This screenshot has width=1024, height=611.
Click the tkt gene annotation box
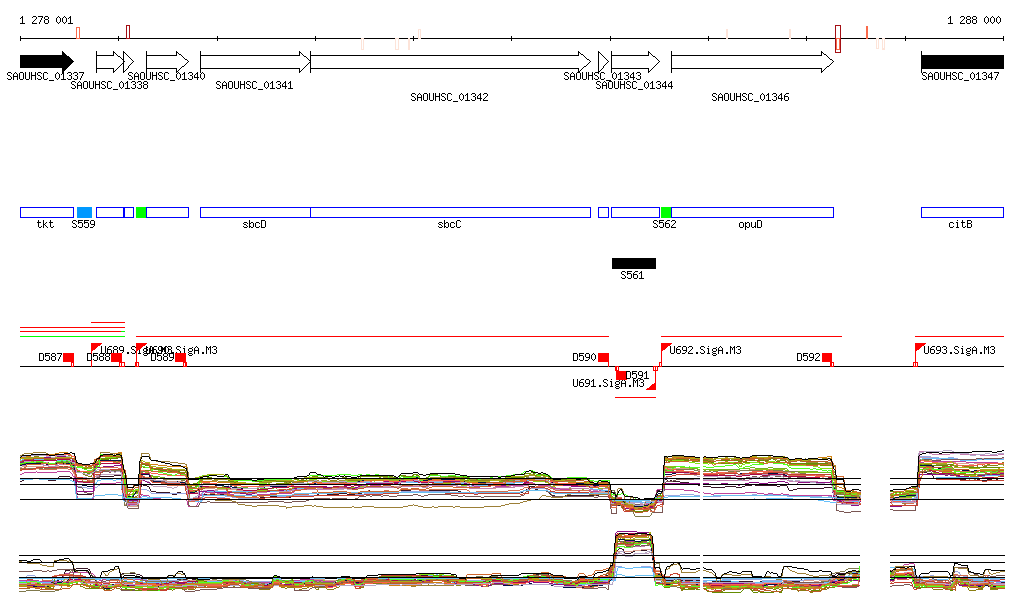tap(46, 213)
